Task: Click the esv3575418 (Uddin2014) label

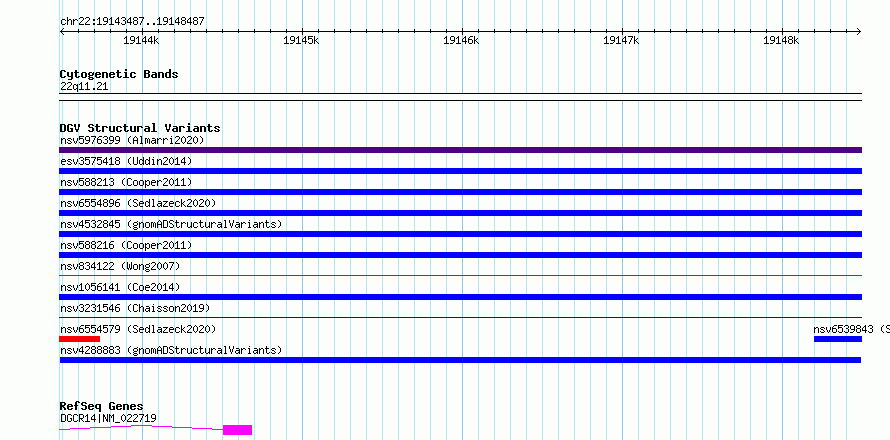Action: click(126, 161)
